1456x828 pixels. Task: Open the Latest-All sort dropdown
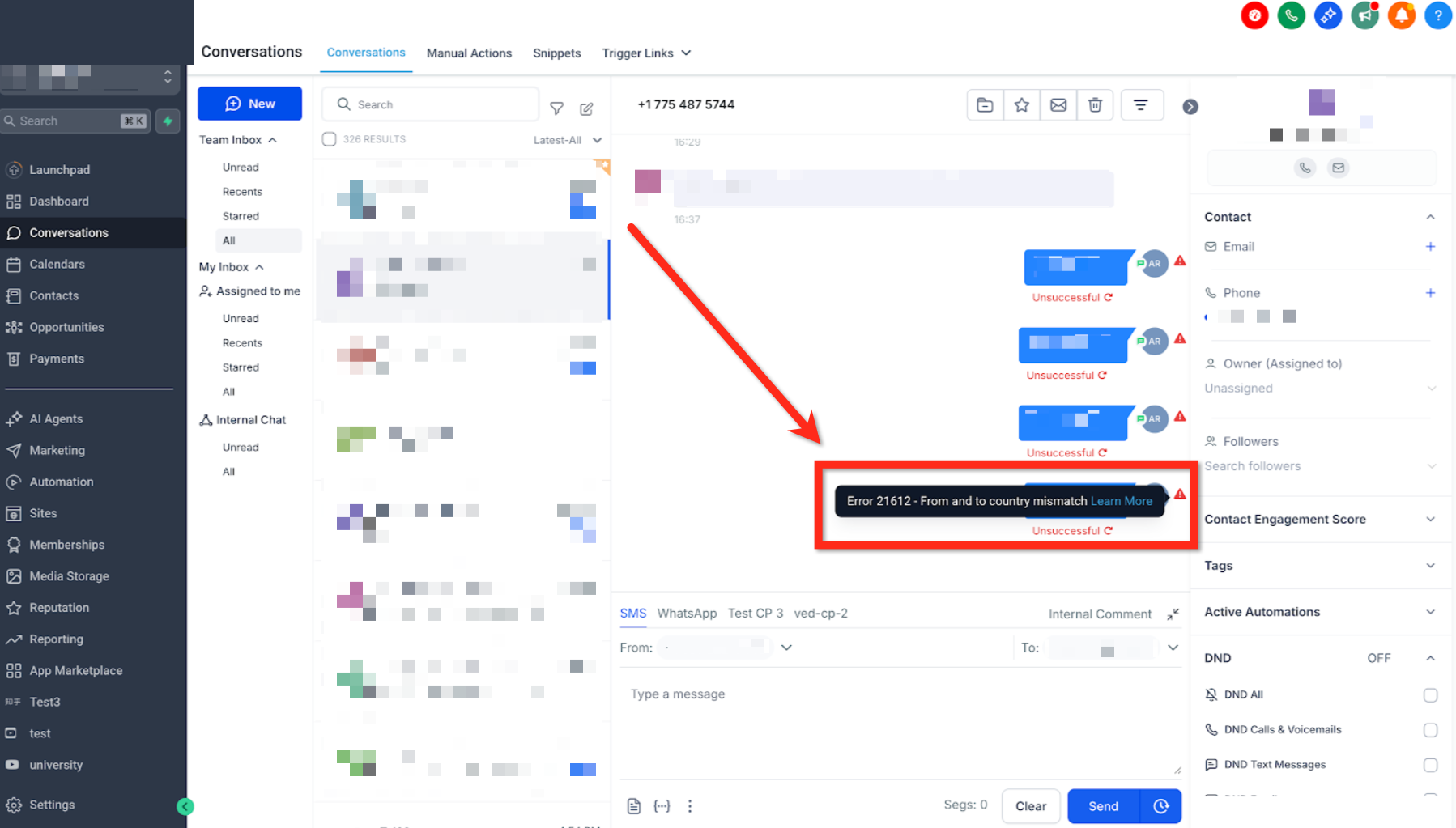coord(567,140)
